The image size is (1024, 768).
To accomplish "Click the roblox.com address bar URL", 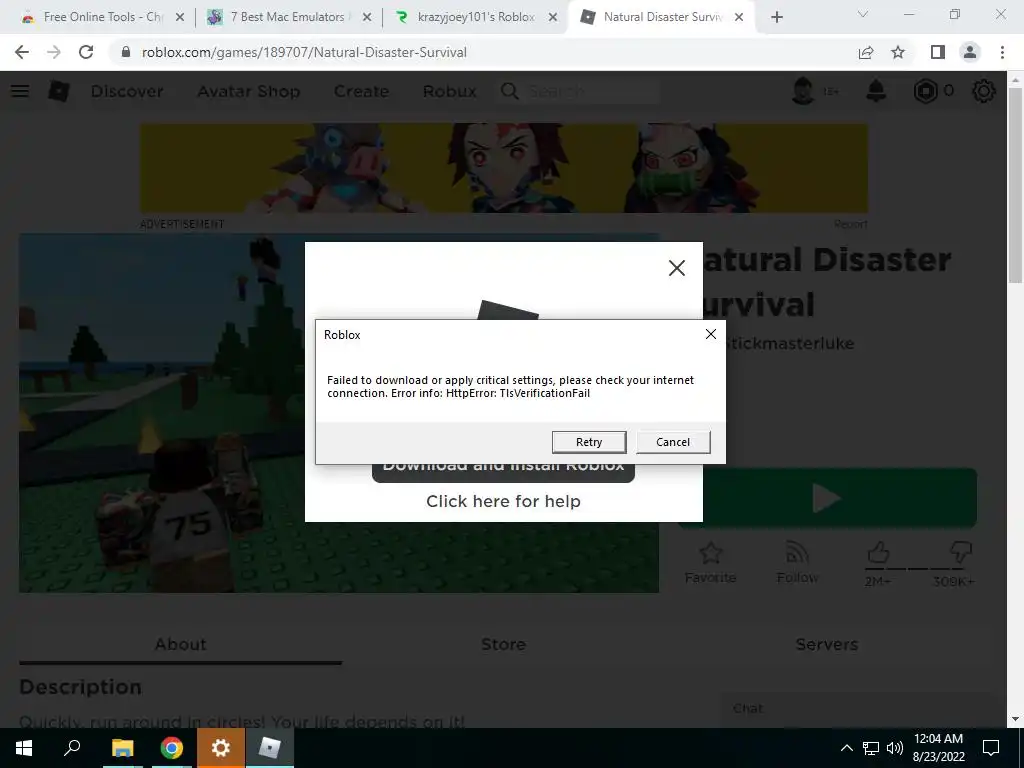I will [304, 52].
